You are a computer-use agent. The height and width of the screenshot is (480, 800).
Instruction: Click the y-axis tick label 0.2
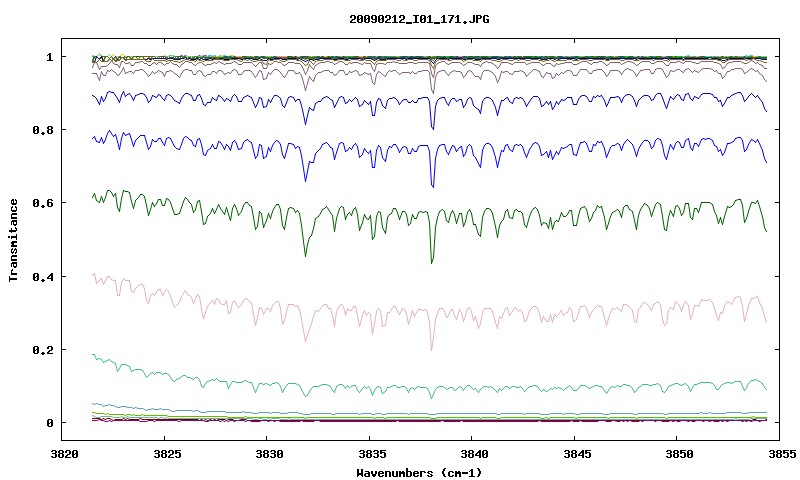point(43,350)
